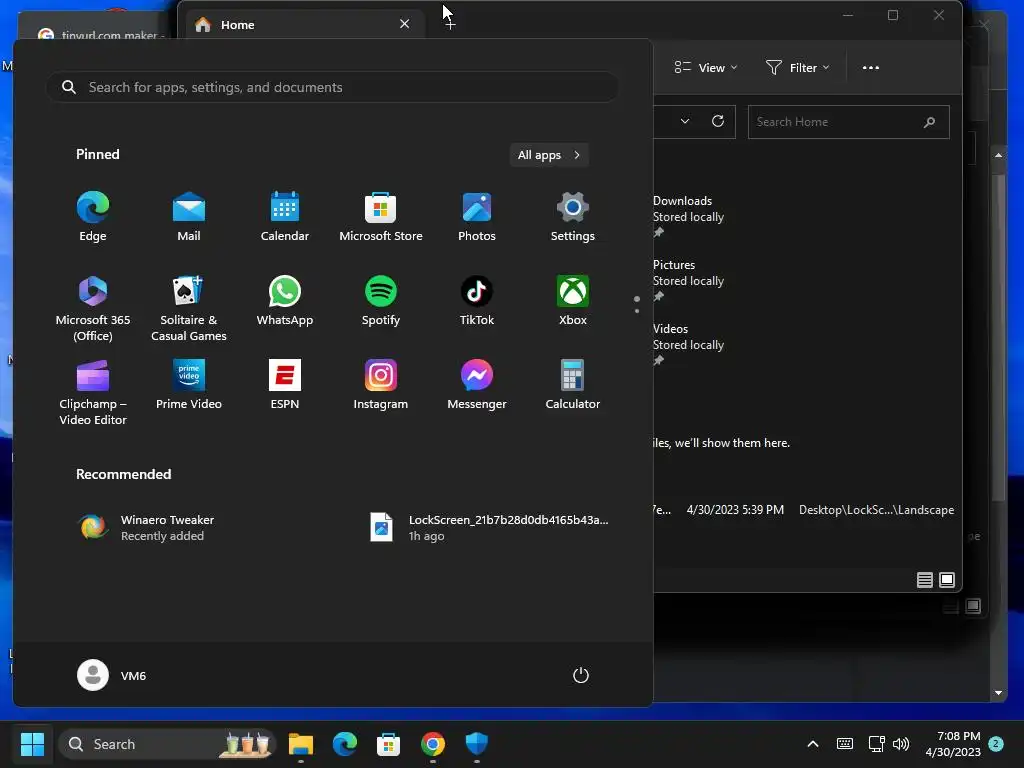Viewport: 1024px width, 768px height.
Task: Open Solitaire & Casual Games
Action: pos(189,308)
